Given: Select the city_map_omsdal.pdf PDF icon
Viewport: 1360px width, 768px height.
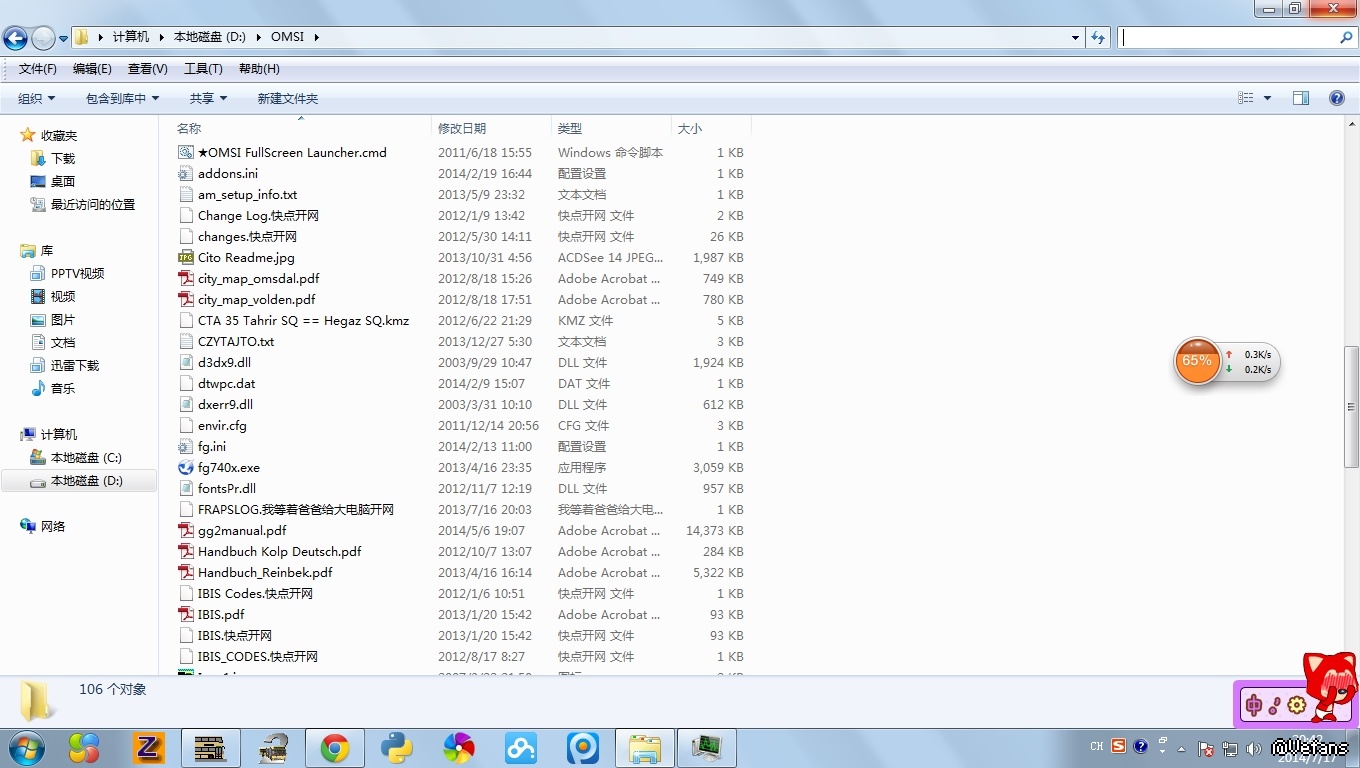Looking at the screenshot, I should point(185,278).
